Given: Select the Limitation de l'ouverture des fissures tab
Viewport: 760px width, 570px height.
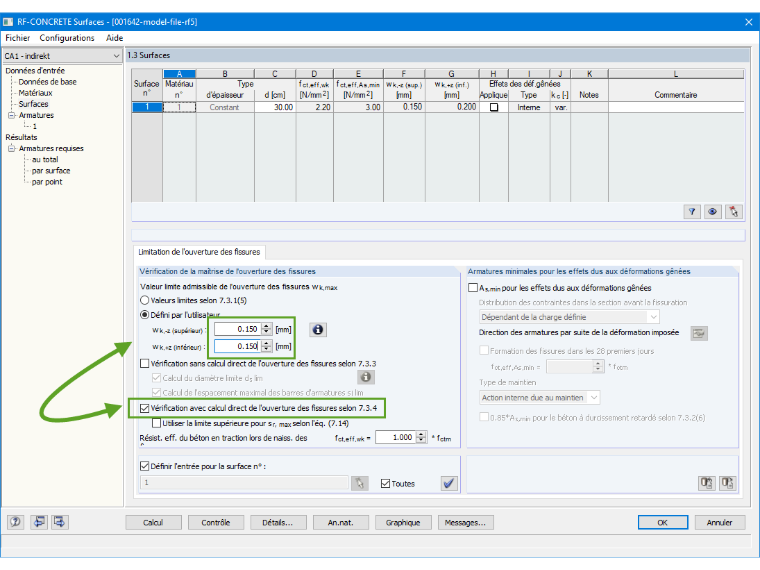Looking at the screenshot, I should tap(199, 252).
